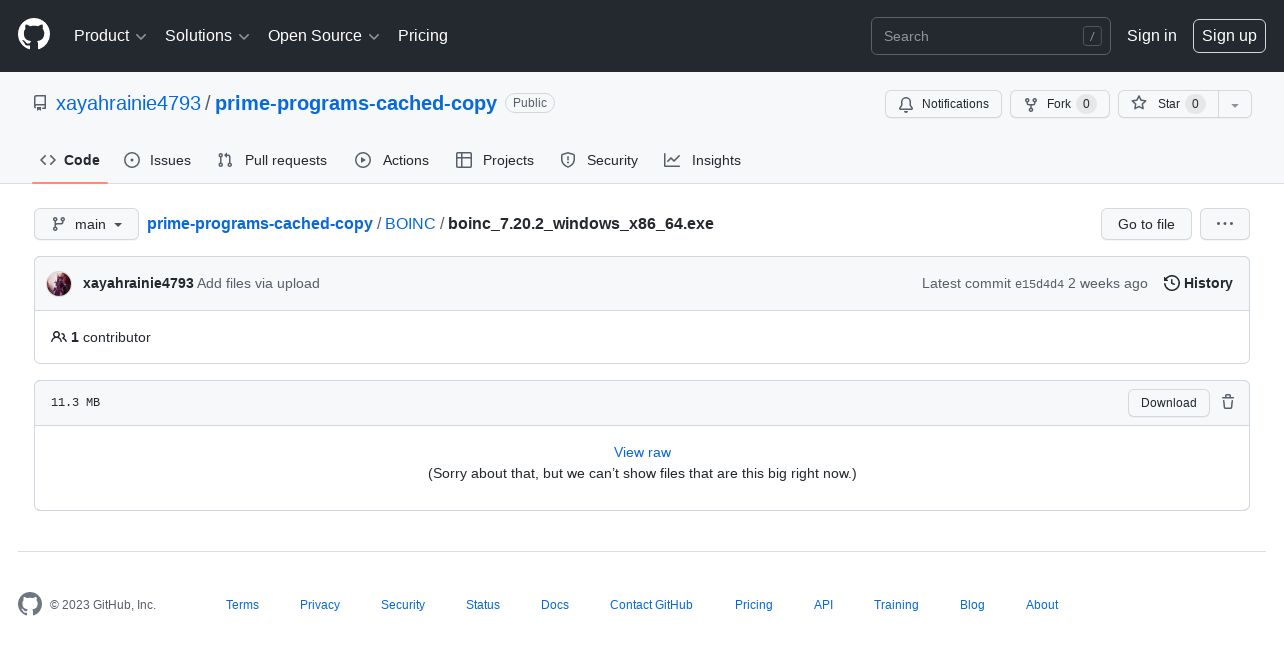Click the 11.3 MB file size text

75,402
